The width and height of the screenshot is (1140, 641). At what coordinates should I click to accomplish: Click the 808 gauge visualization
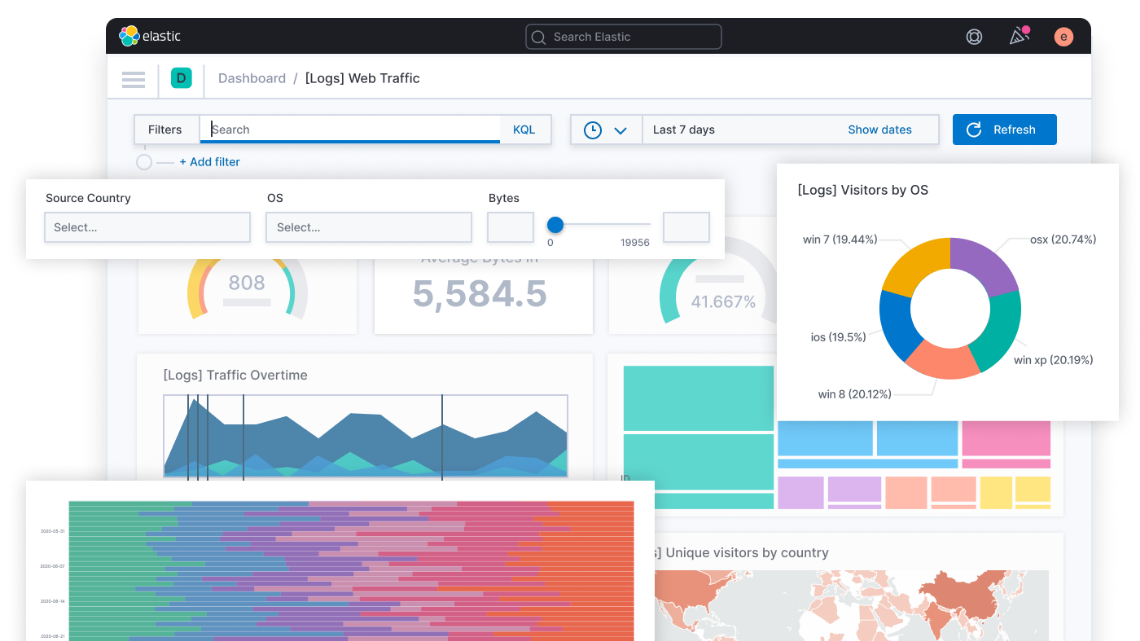[x=247, y=289]
